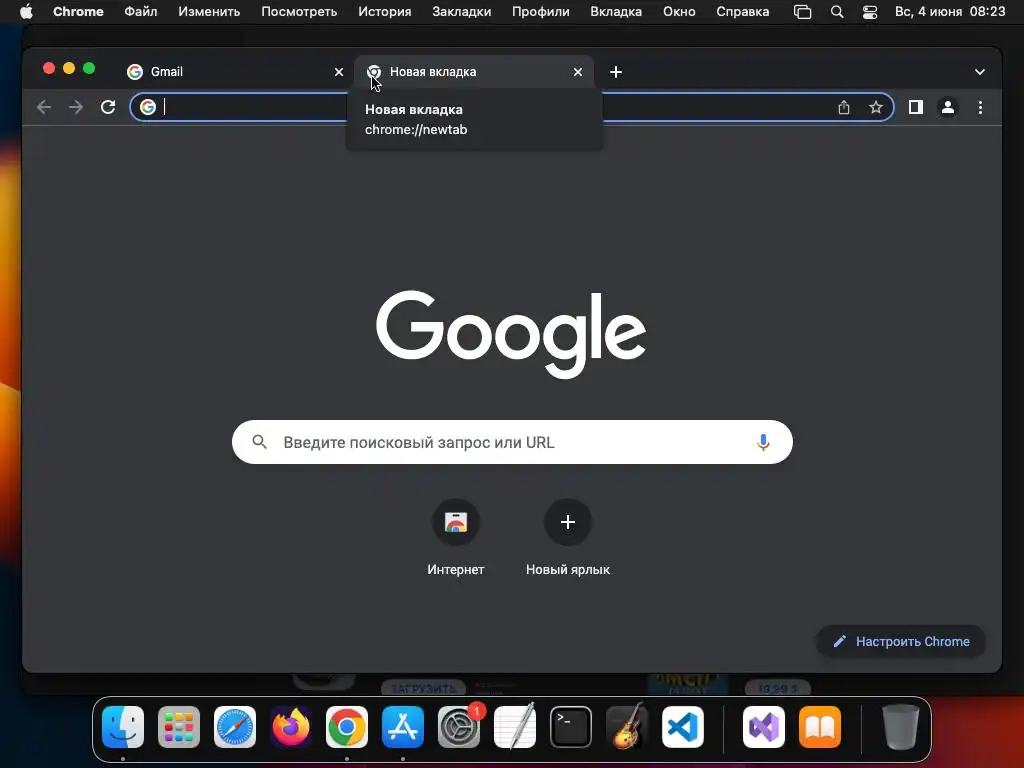Launch Terminal from the Dock
Viewport: 1024px width, 768px height.
571,727
